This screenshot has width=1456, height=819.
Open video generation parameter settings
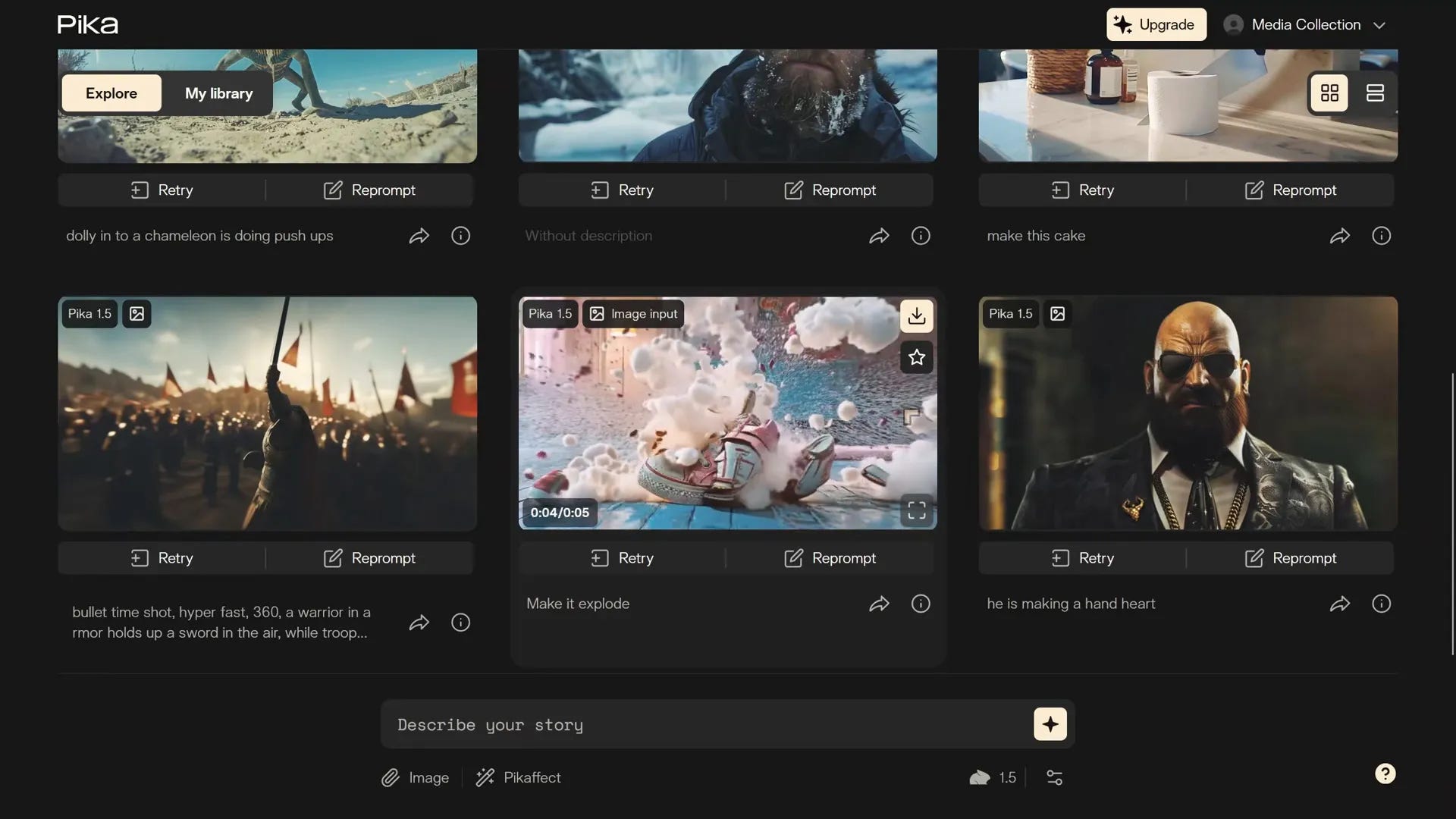click(x=1054, y=777)
